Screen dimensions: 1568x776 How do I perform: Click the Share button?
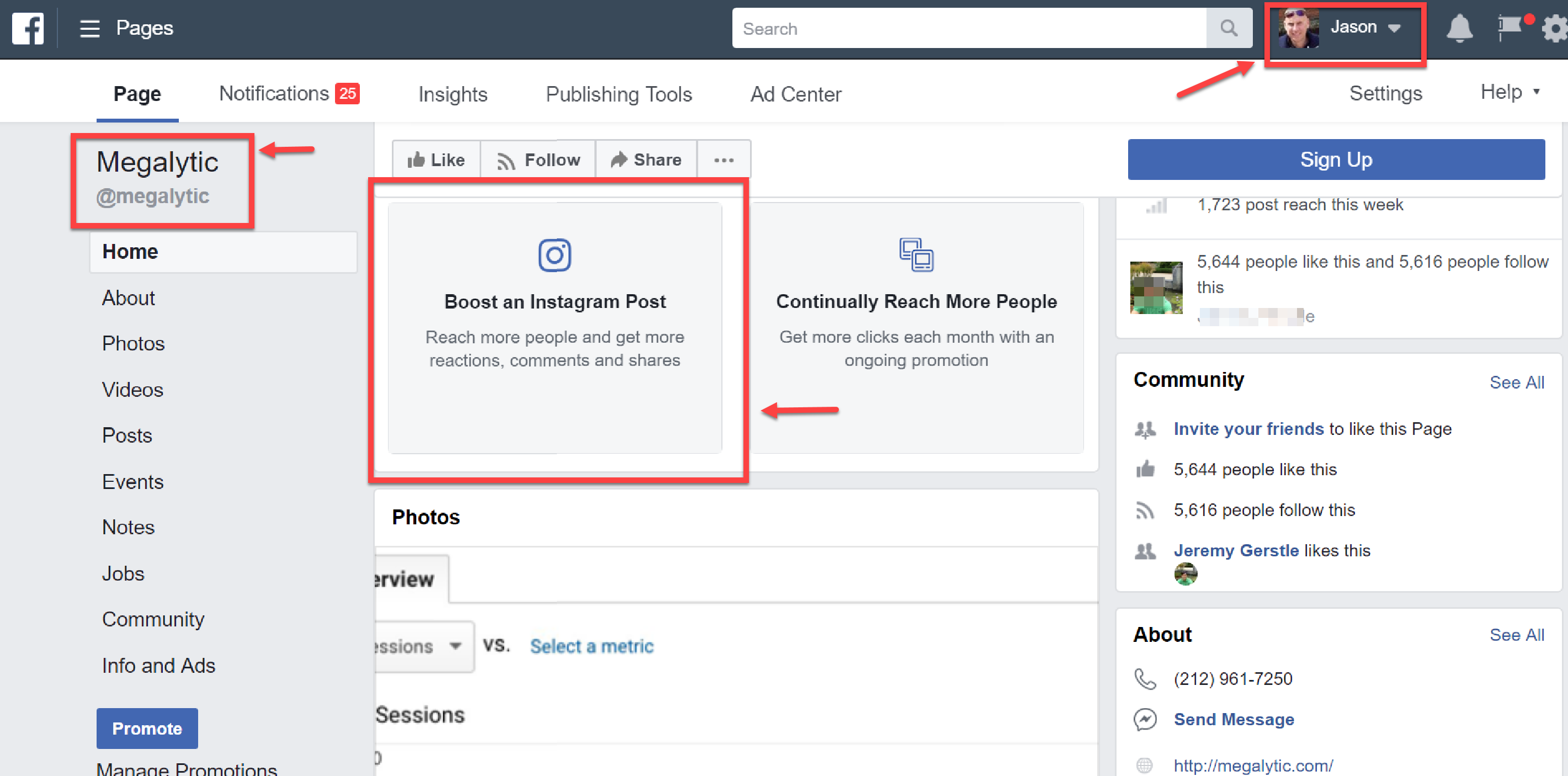[x=646, y=160]
